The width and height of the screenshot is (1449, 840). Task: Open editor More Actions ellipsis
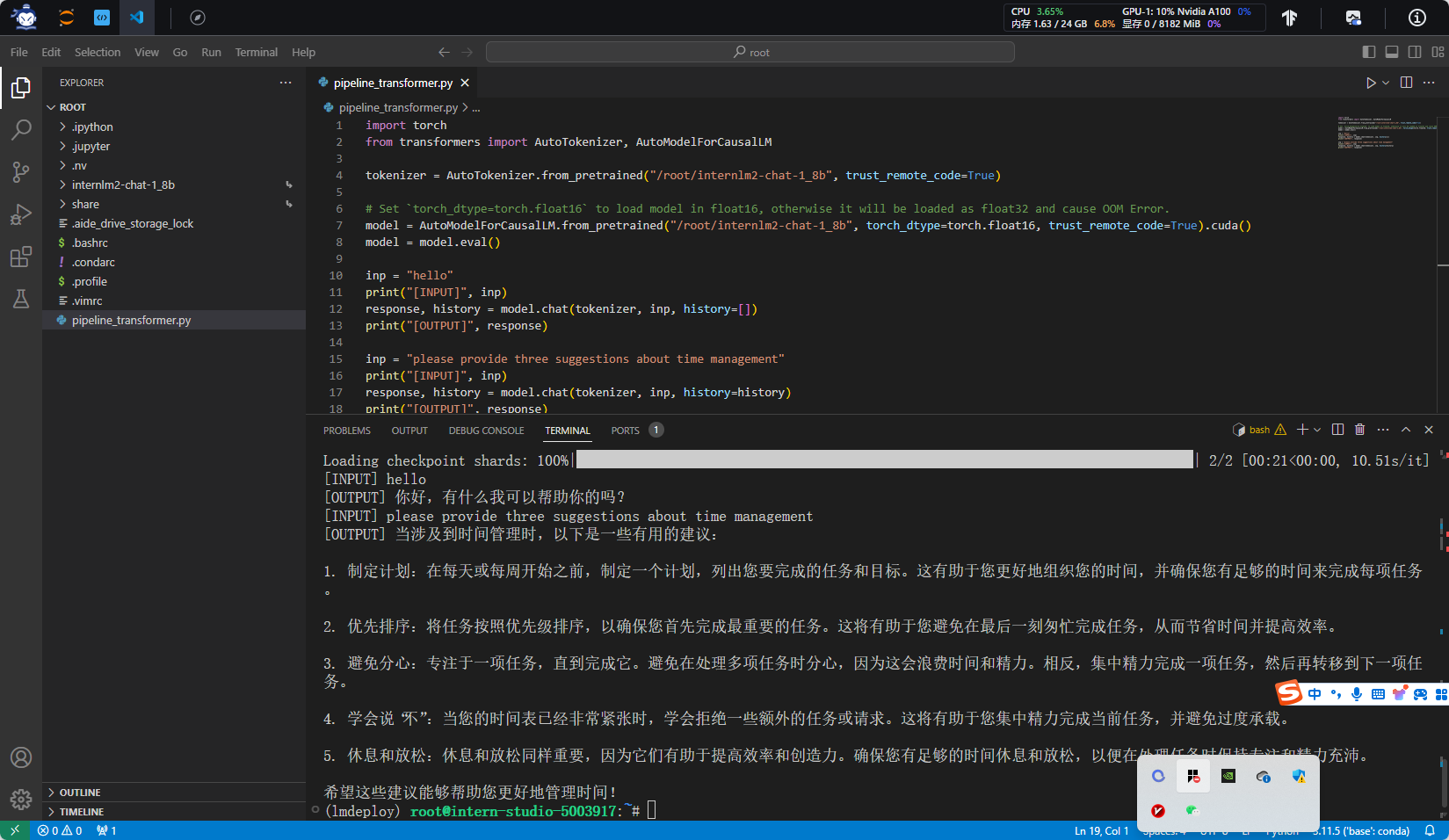tap(1429, 83)
